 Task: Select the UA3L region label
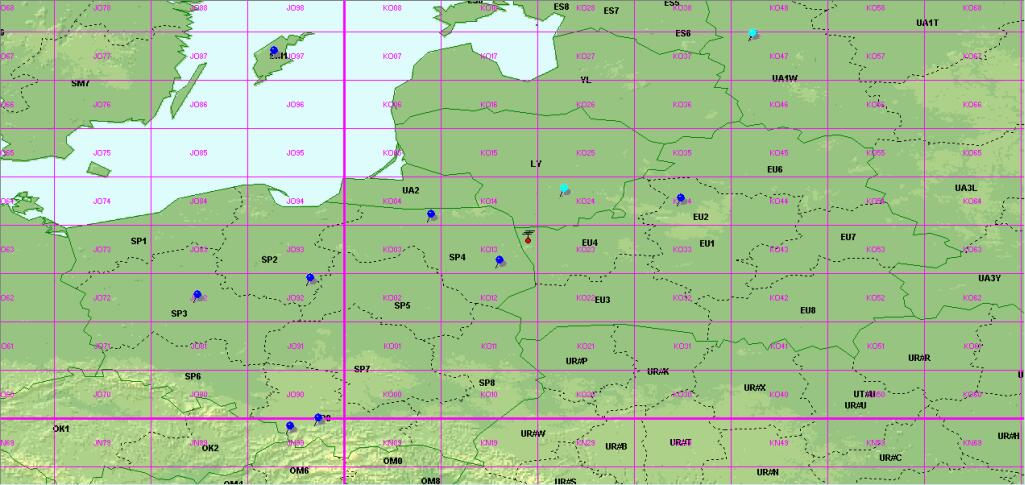[965, 188]
